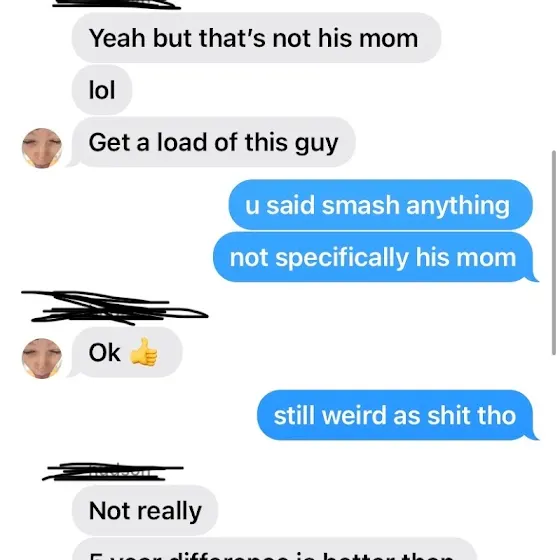Click the 'still weird as shit tho' bubble

[397, 415]
